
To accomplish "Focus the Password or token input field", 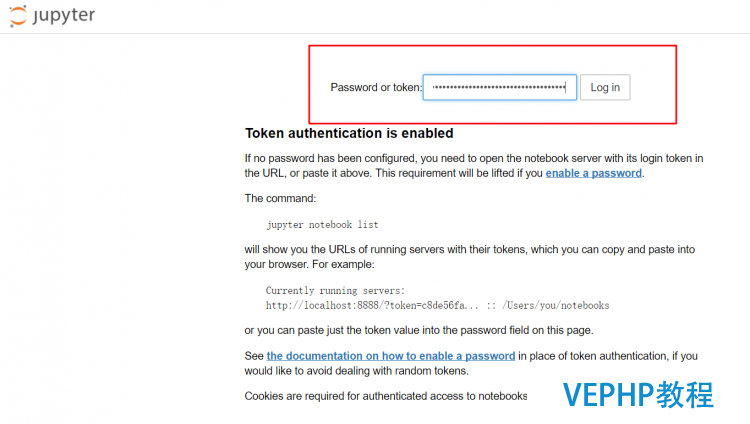I will [499, 87].
